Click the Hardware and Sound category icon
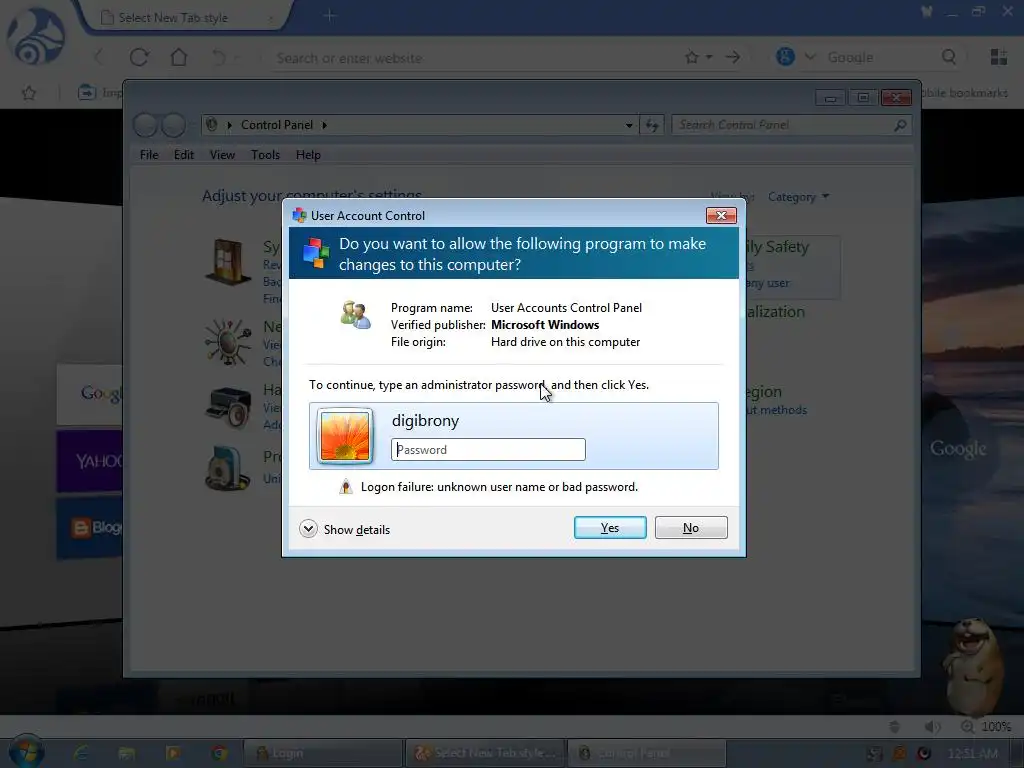Image resolution: width=1024 pixels, height=768 pixels. pos(228,408)
